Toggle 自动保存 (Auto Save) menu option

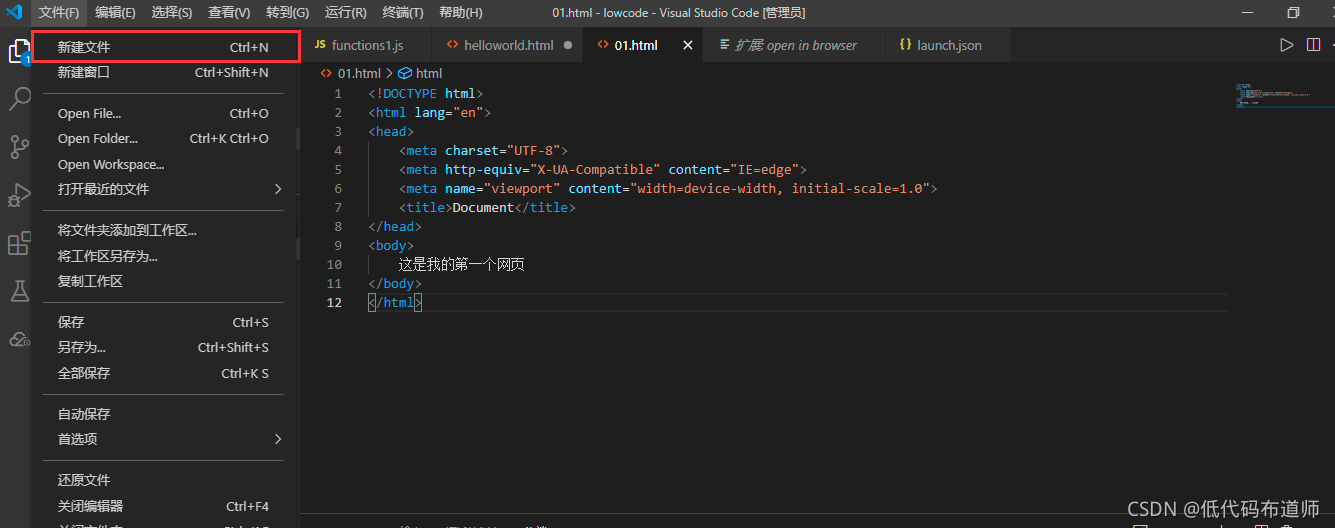click(x=84, y=414)
